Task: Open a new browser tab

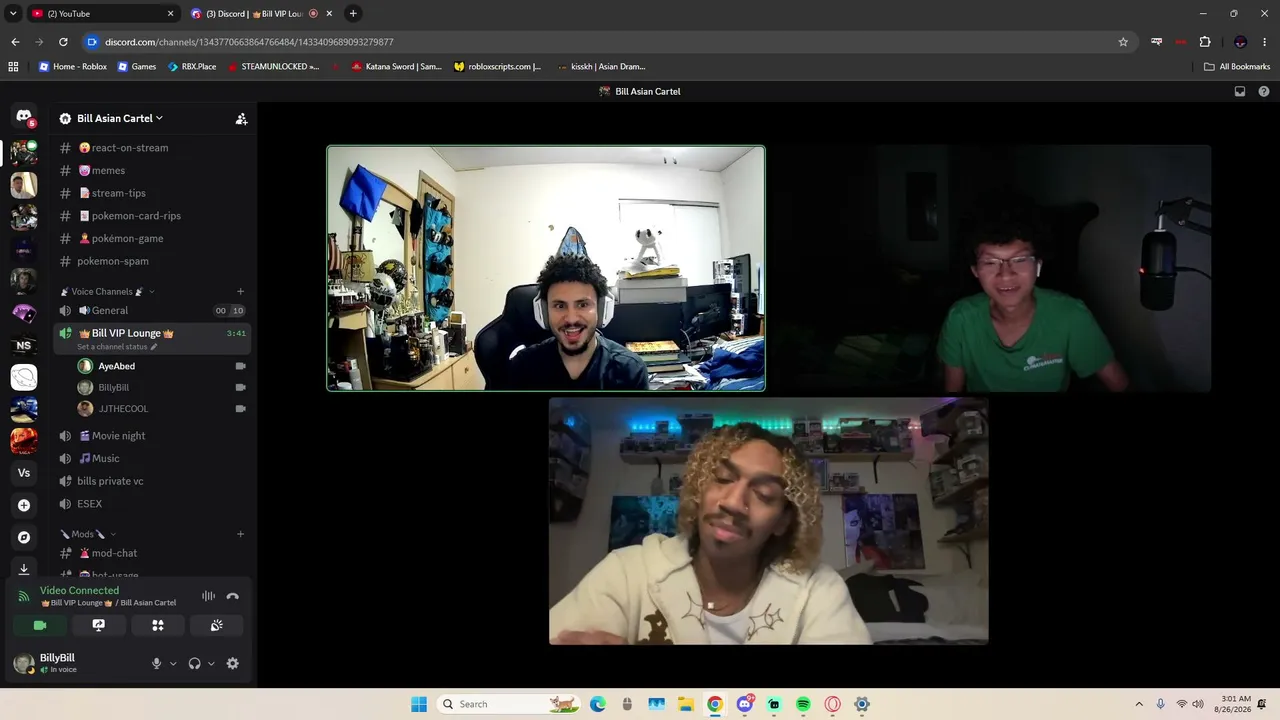Action: (353, 13)
